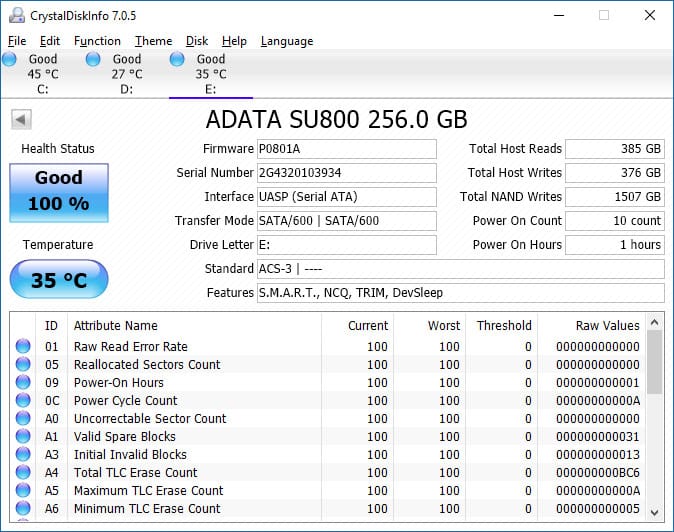Screen dimensions: 674x532
Task: Switch to C: disk tab showing 45 °C
Action: point(43,73)
